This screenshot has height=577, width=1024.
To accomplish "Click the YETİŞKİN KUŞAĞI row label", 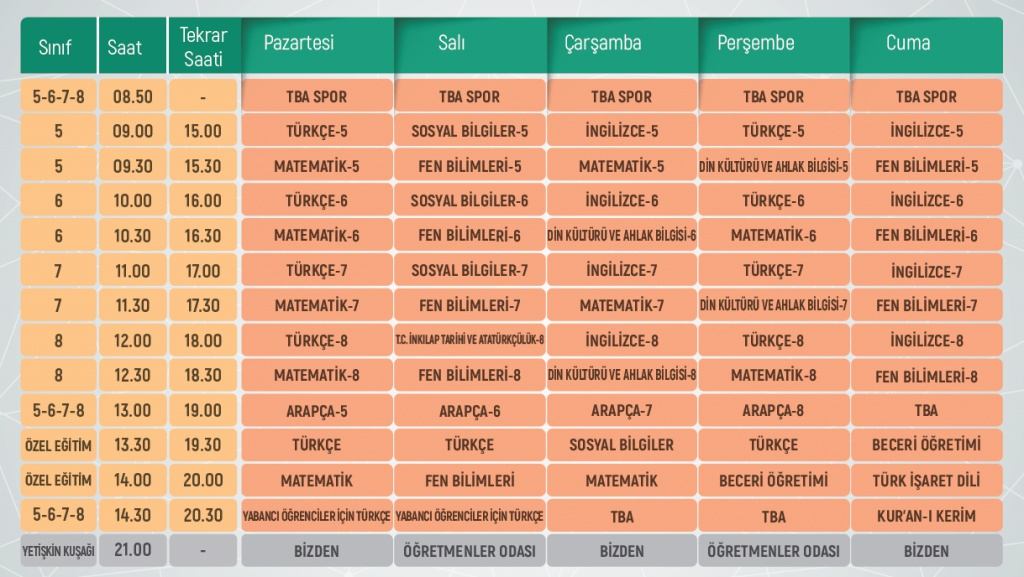I will 59,550.
